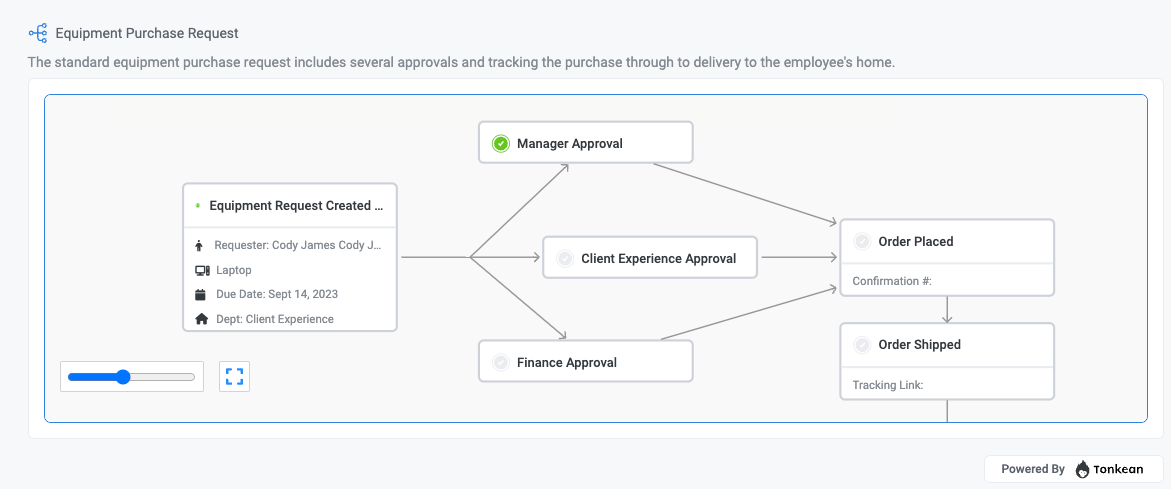This screenshot has width=1171, height=489.
Task: Click the Equipment Purchase Request title
Action: click(x=147, y=34)
